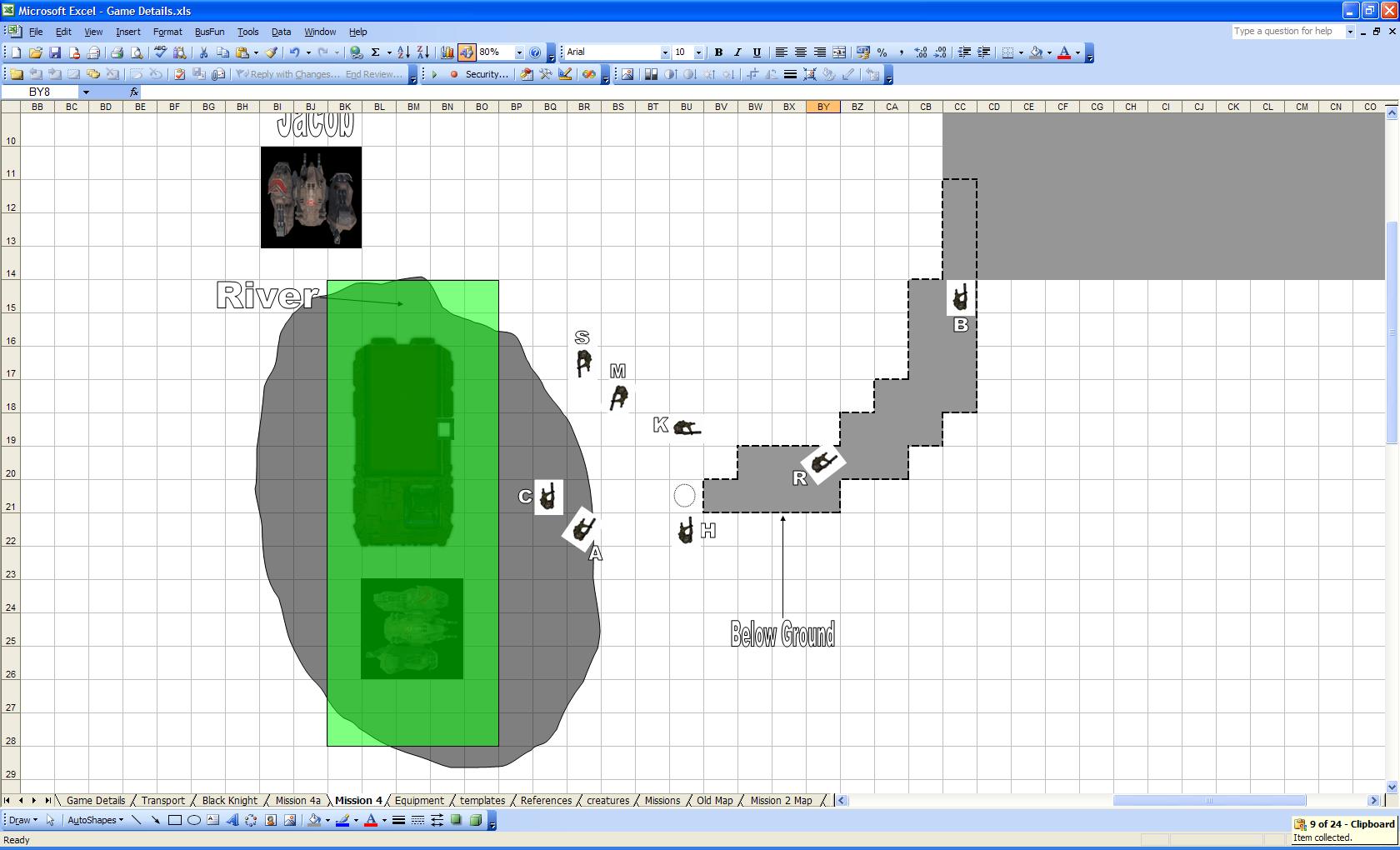The width and height of the screenshot is (1400, 850).
Task: Click the Select Objects pointer icon
Action: click(51, 820)
